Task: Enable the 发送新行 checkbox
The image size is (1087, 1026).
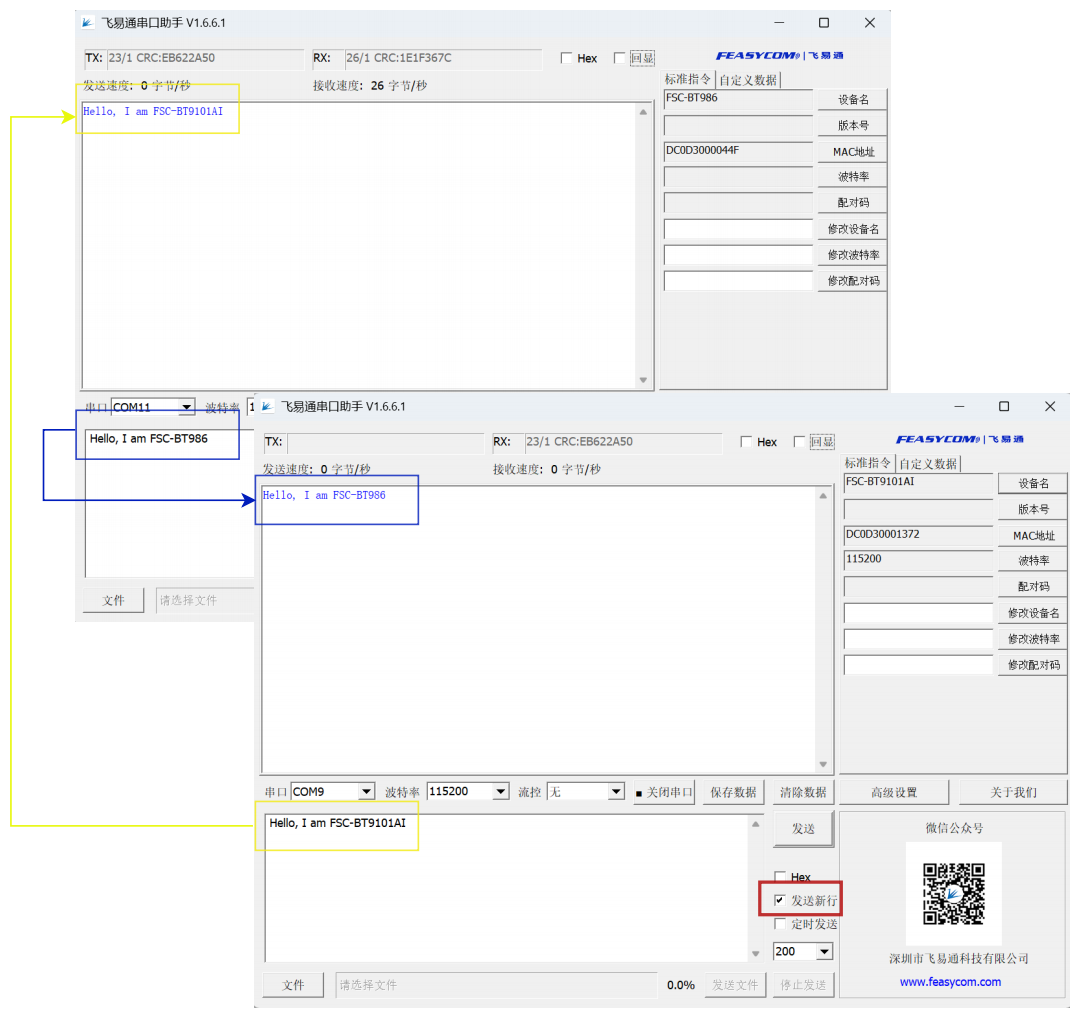Action: point(780,900)
